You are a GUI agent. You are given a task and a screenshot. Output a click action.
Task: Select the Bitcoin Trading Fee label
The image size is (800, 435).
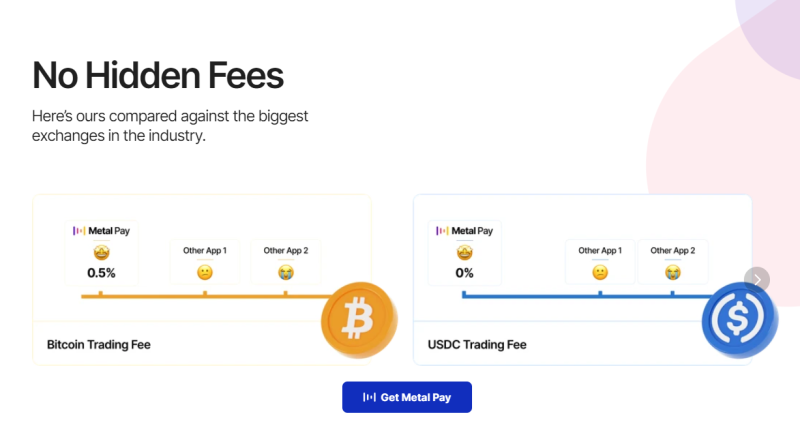[x=98, y=345]
